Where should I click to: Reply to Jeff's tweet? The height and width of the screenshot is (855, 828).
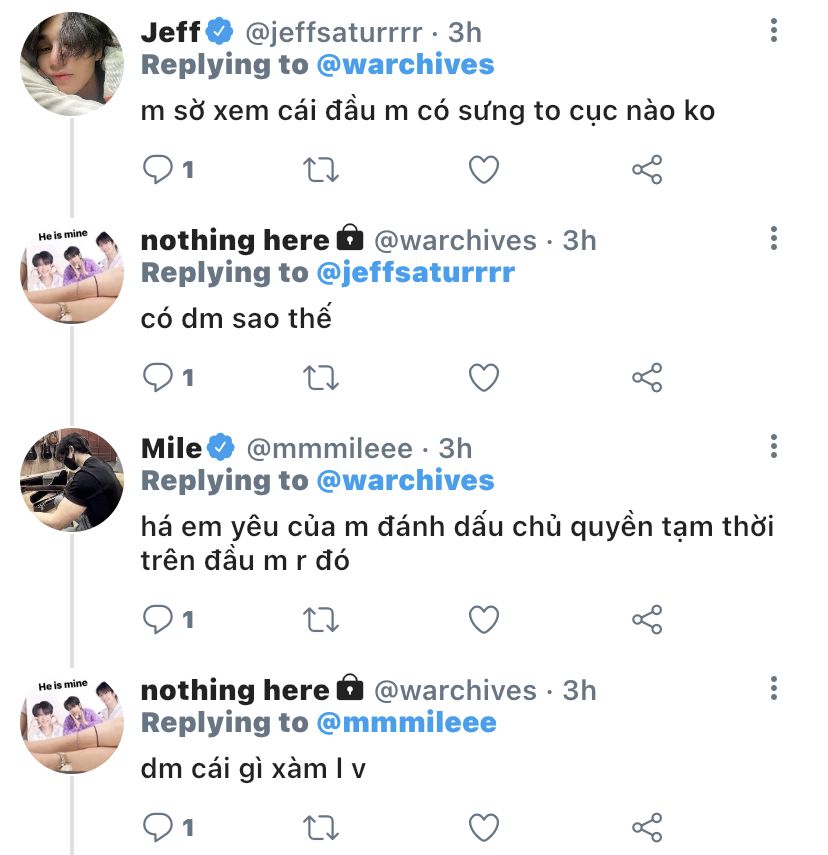point(158,170)
